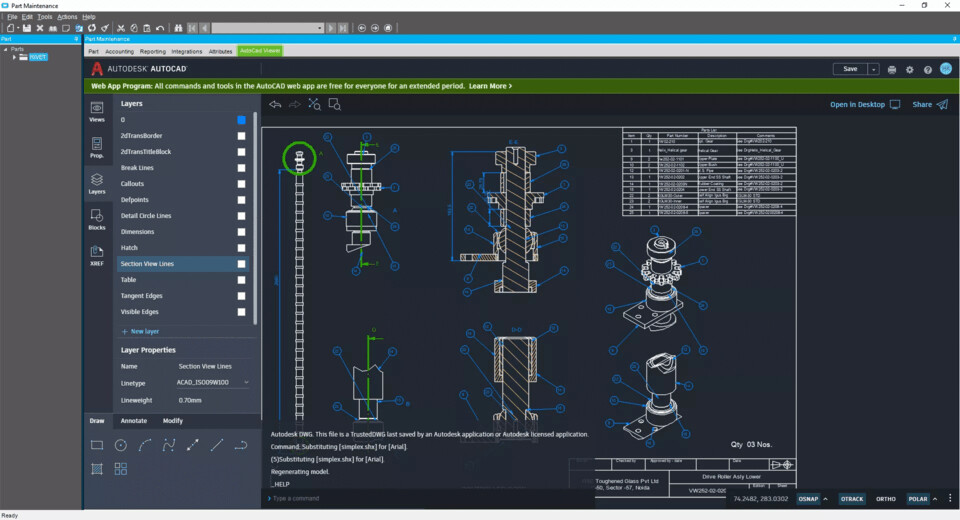Open the Layers side panel
960x520 pixels.
click(97, 183)
